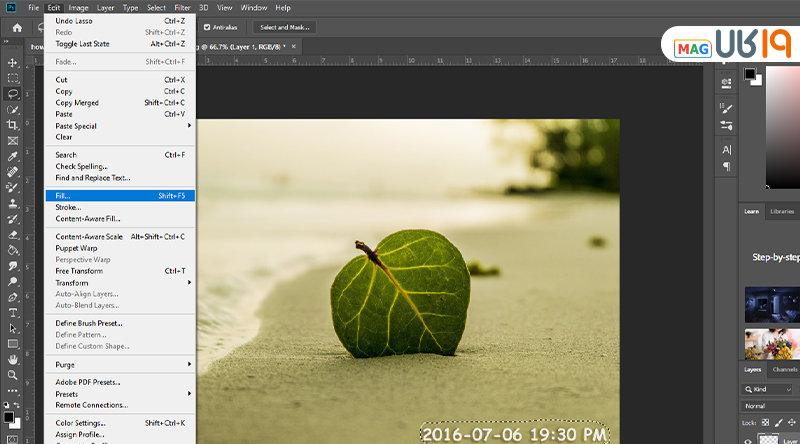This screenshot has height=444, width=800.
Task: Select the Hand tool
Action: point(13,358)
